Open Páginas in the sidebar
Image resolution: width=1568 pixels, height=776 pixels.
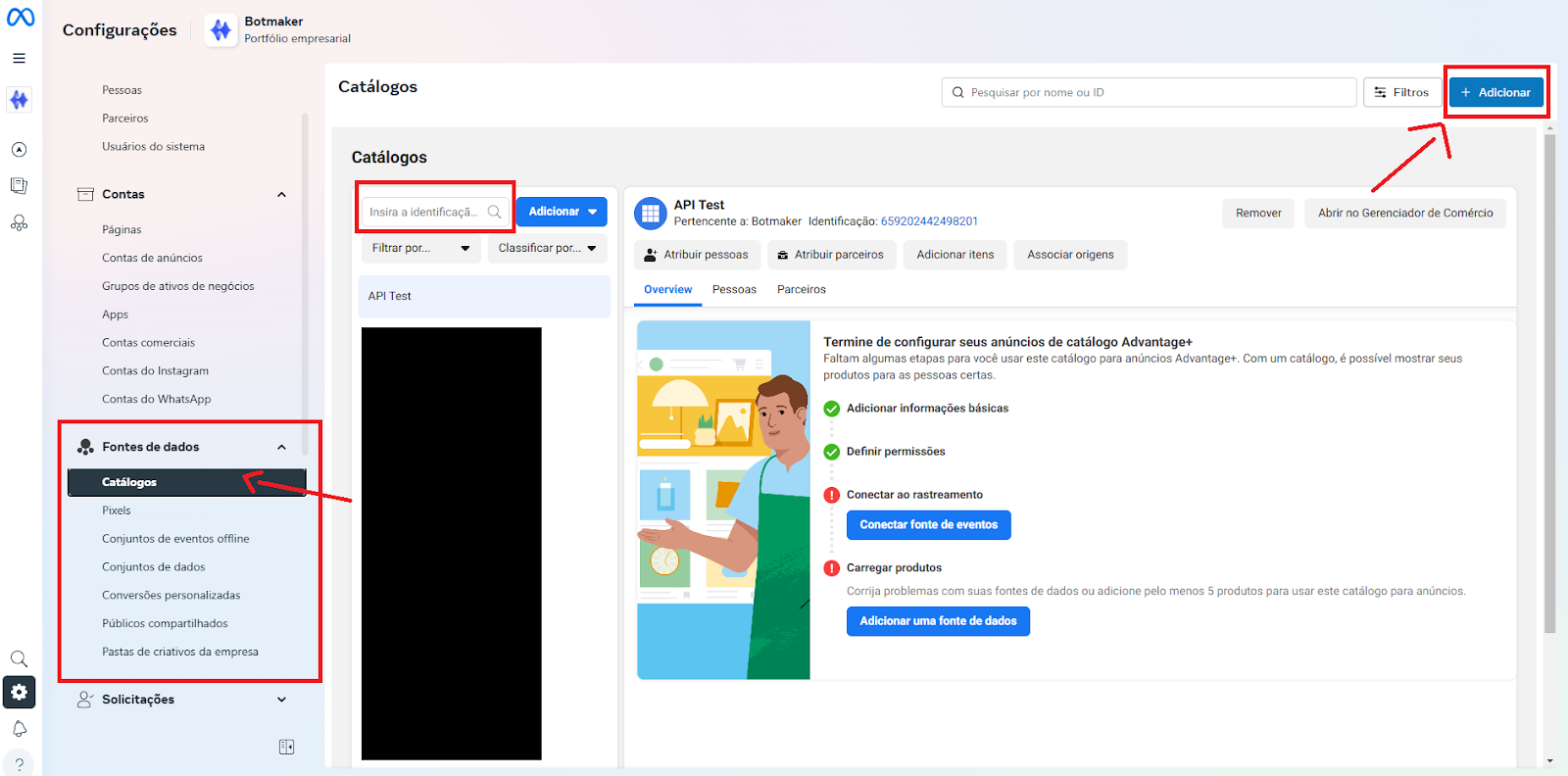(122, 229)
